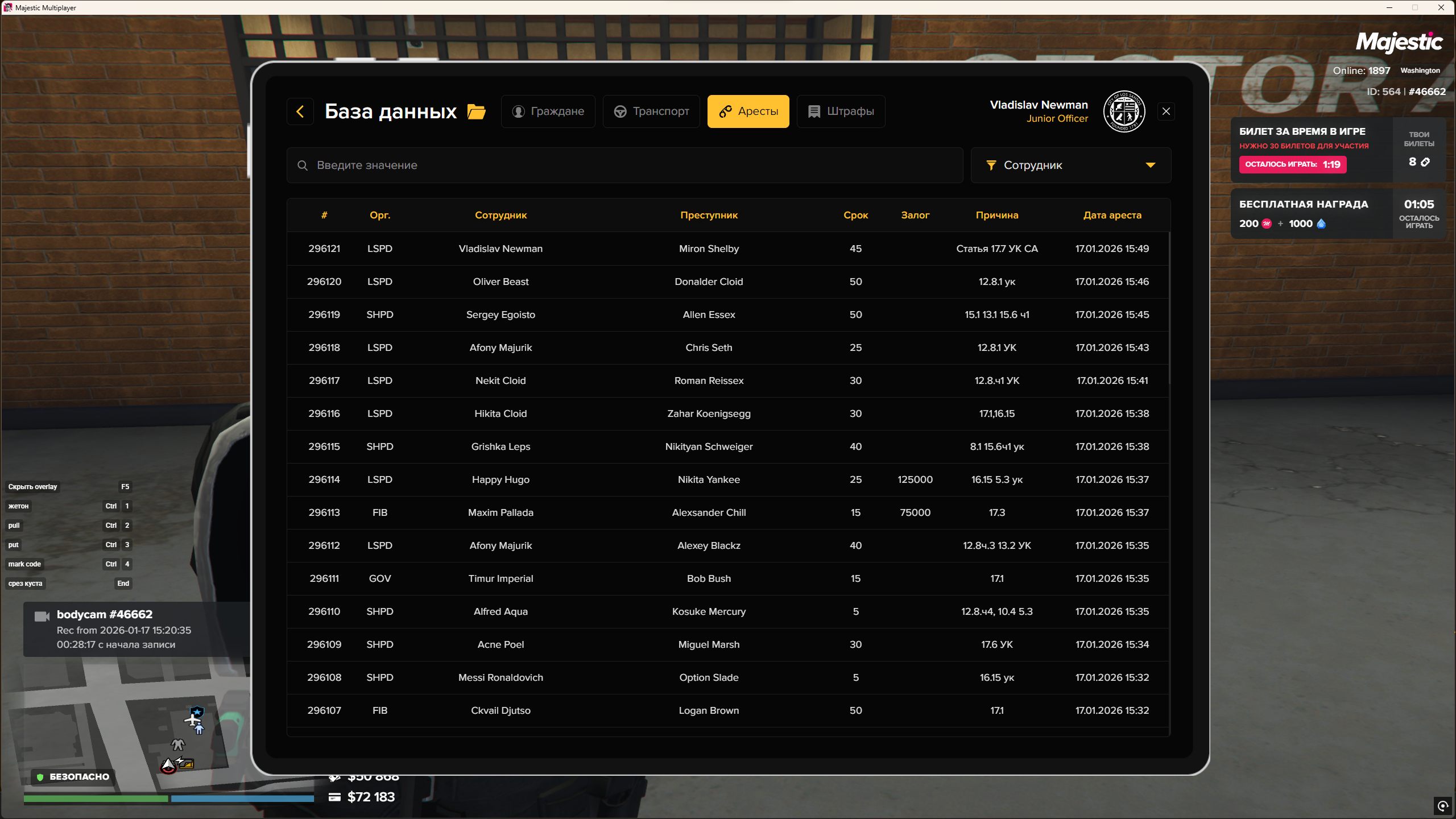This screenshot has height=819, width=1456.
Task: Click the yellow back arrow button
Action: click(x=300, y=111)
